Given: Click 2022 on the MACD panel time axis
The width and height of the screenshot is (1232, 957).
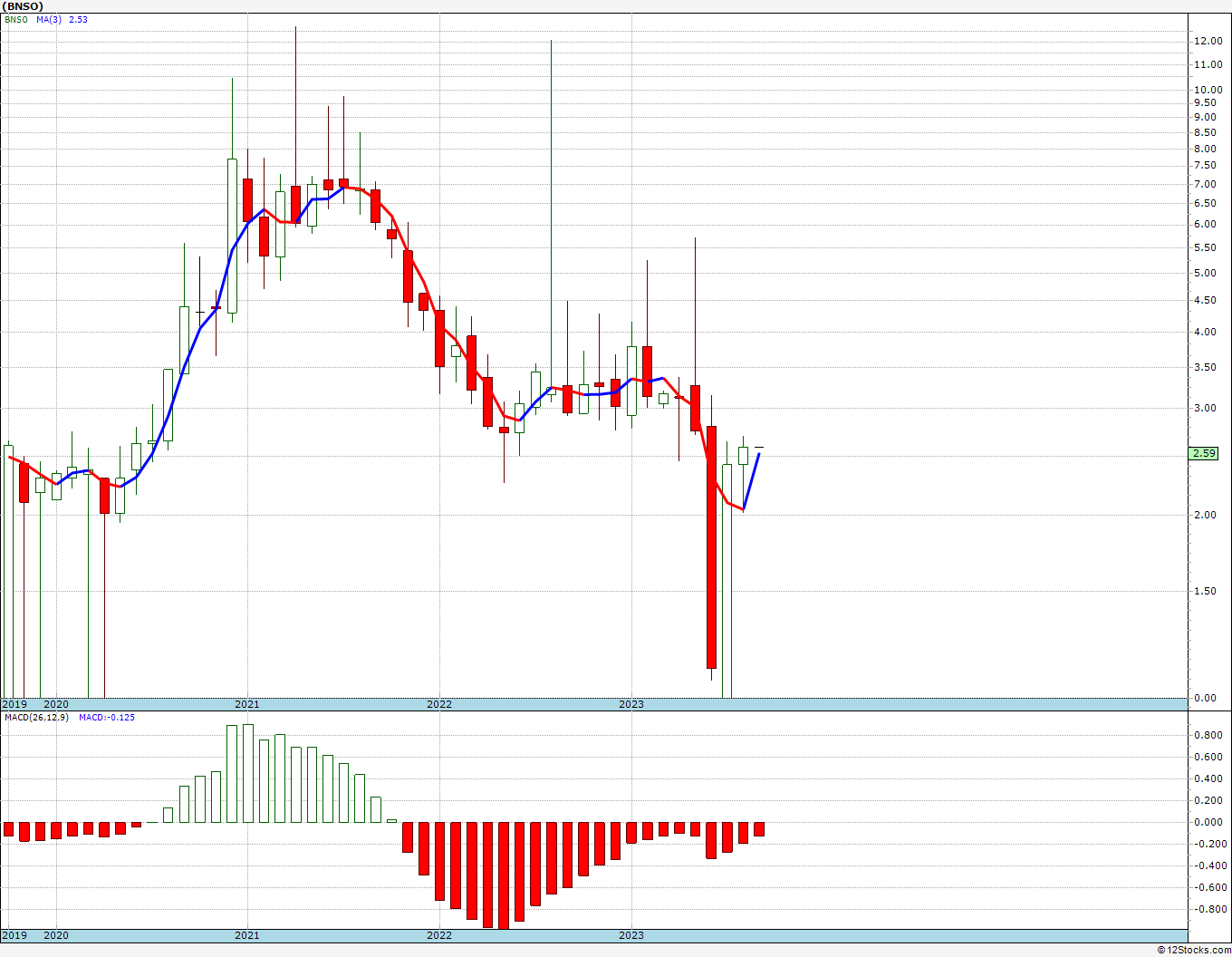Looking at the screenshot, I should tap(439, 935).
